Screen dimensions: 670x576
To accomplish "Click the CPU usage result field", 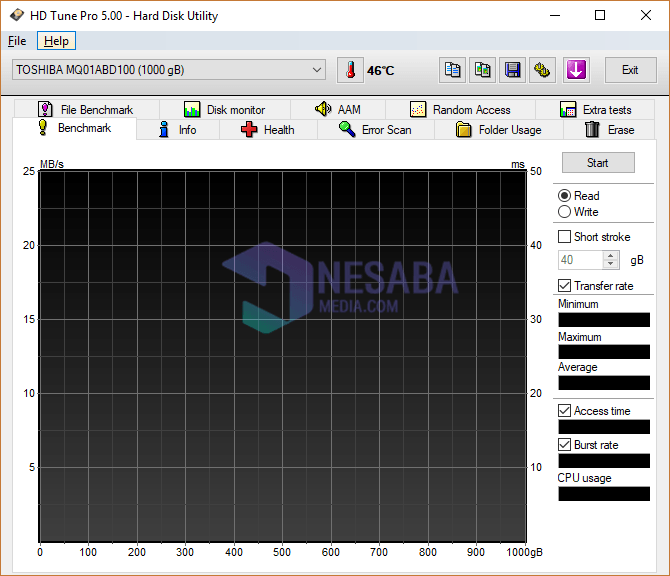I will click(604, 494).
